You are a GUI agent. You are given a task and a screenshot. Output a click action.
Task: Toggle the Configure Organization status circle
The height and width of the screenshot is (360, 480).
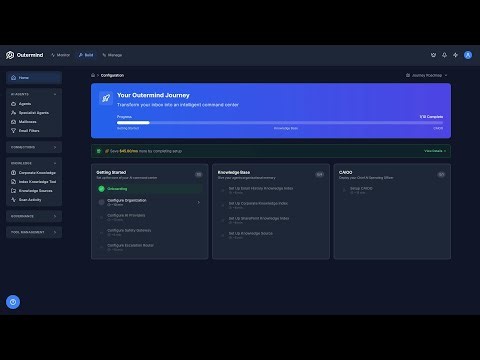[x=101, y=202]
